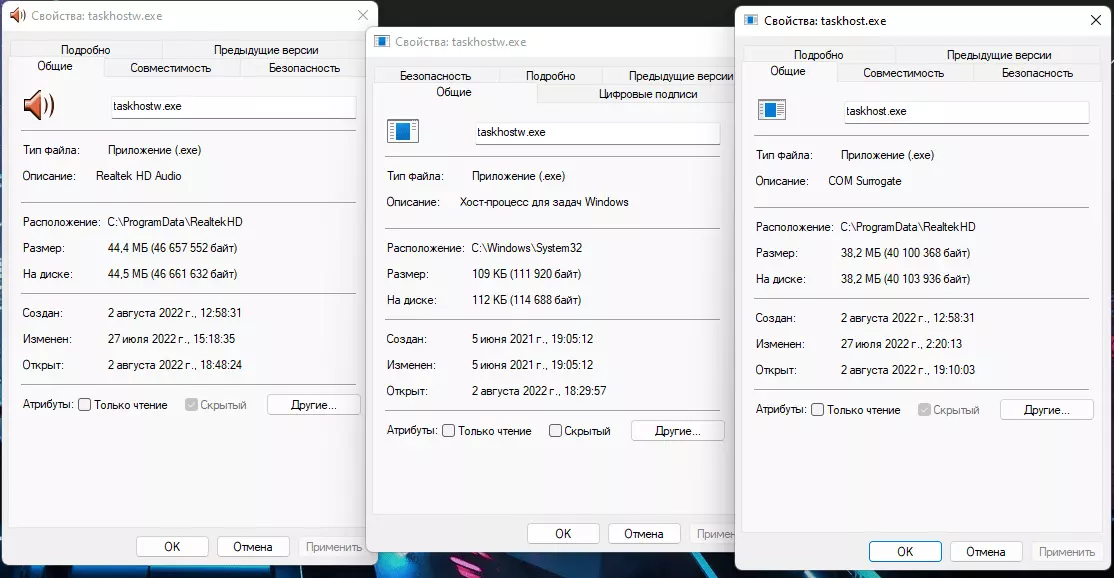The height and width of the screenshot is (578, 1114).
Task: Open the 'Цифровые подписи' tab
Action: [647, 94]
